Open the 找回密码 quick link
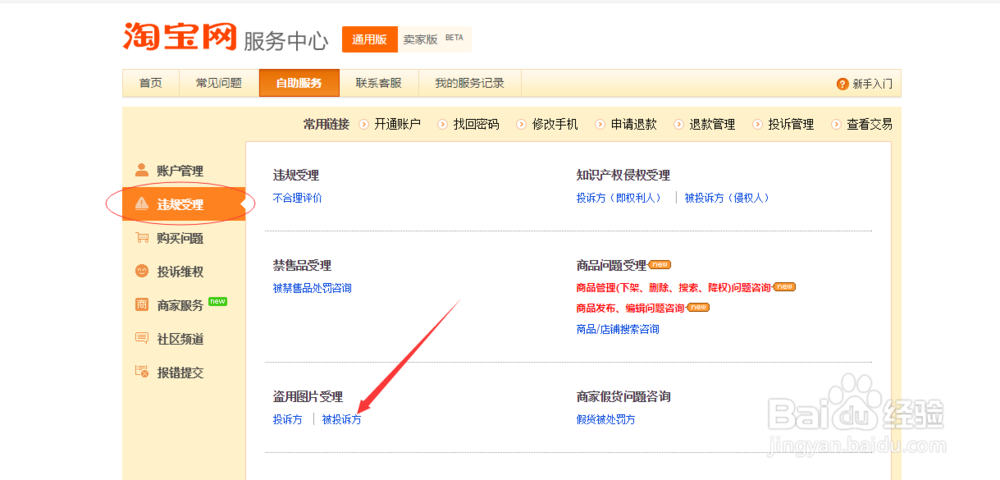This screenshot has width=1000, height=480. [476, 124]
